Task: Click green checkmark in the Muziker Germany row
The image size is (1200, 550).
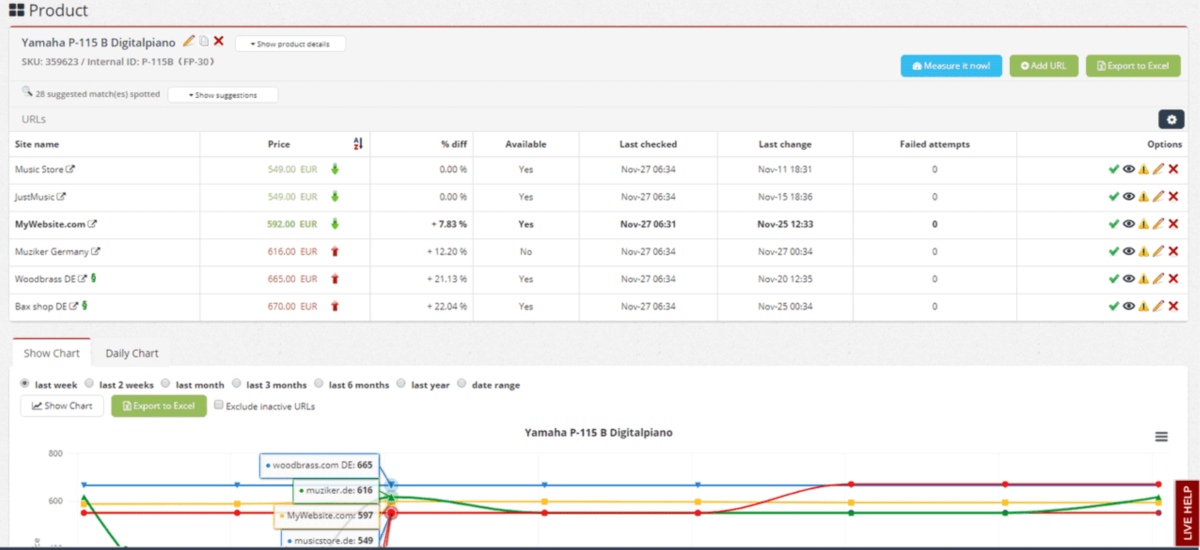Action: pyautogui.click(x=1113, y=252)
